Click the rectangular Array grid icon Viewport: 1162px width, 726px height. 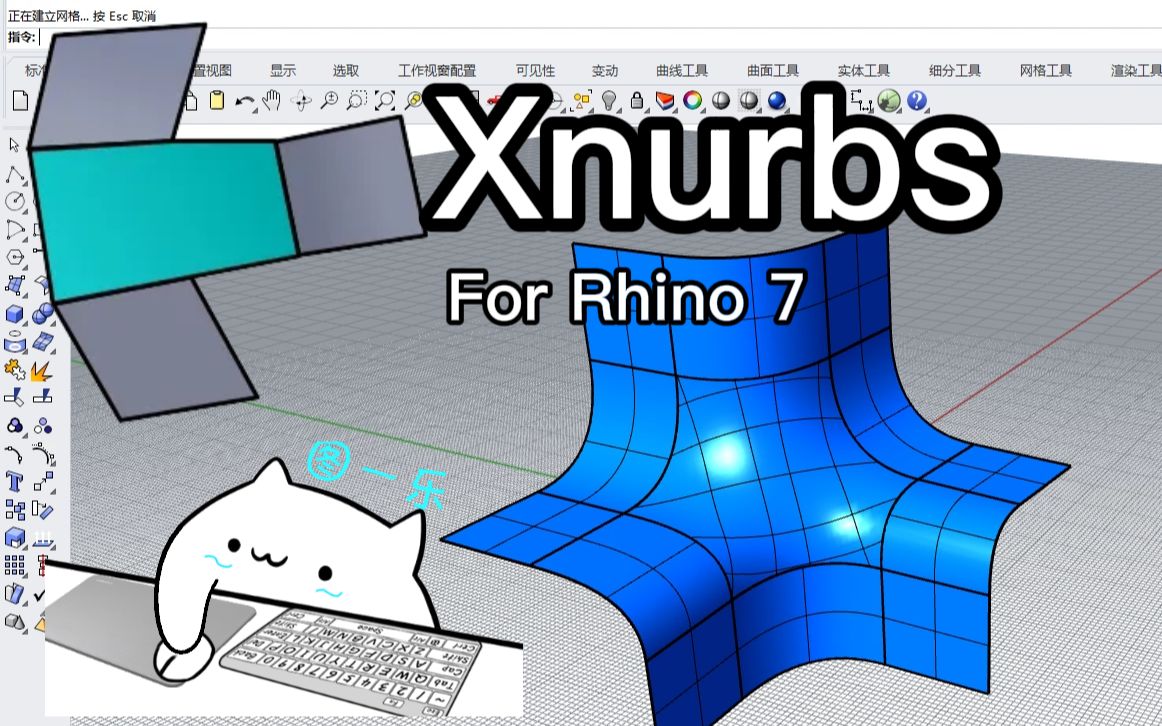pyautogui.click(x=14, y=566)
